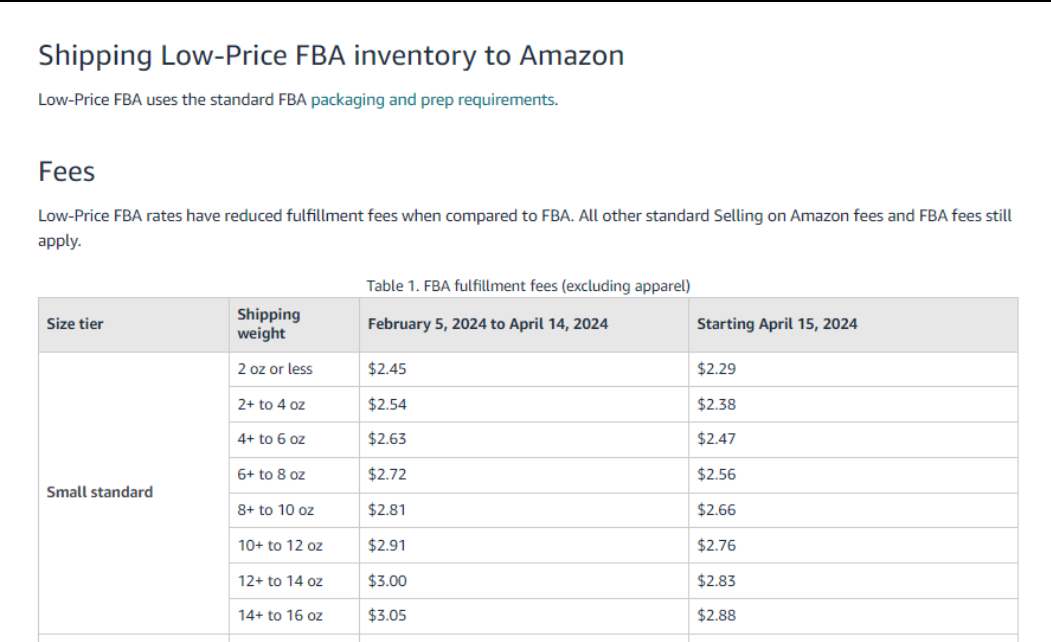Click the Small standard row label

(x=99, y=493)
